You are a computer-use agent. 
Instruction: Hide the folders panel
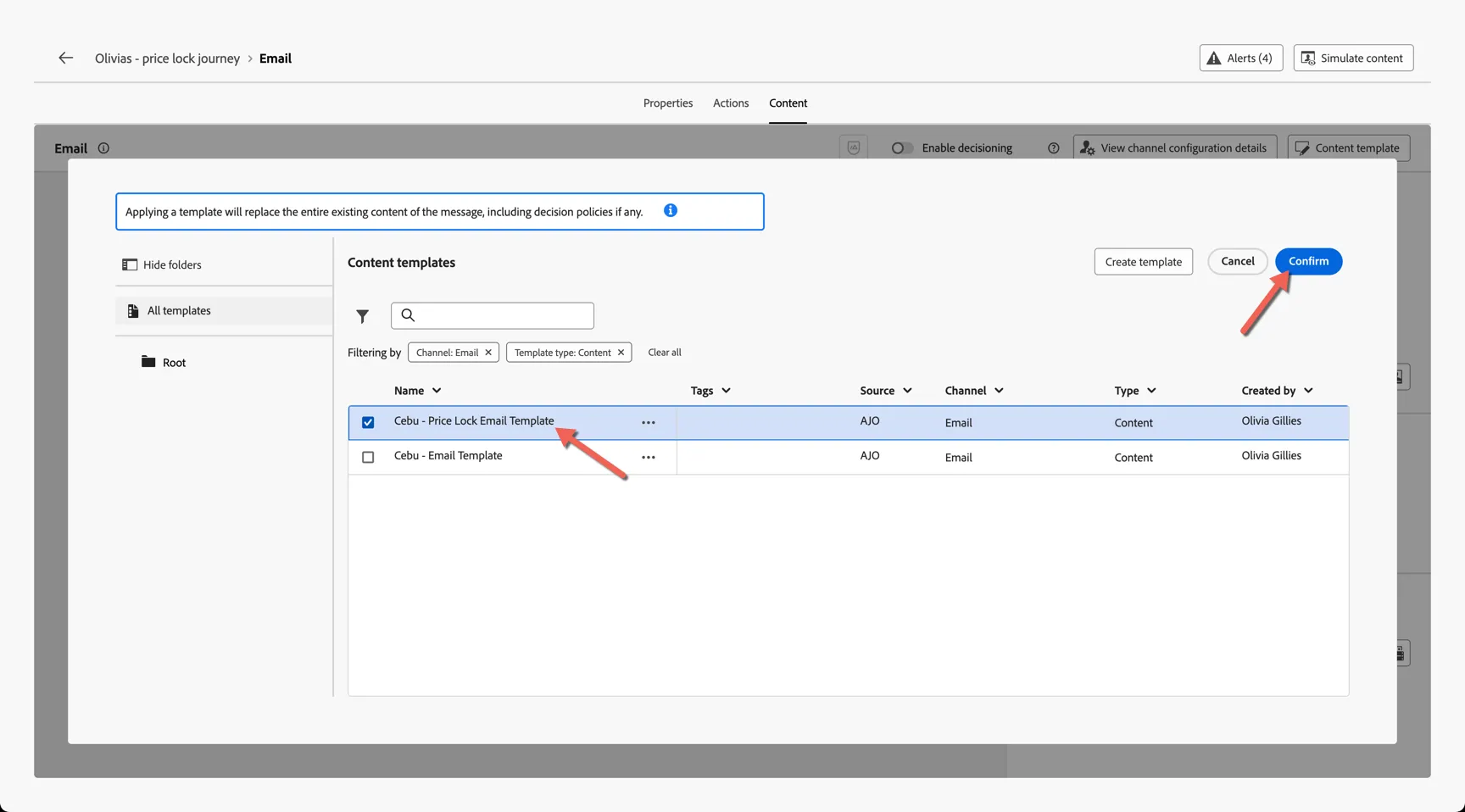tap(162, 264)
